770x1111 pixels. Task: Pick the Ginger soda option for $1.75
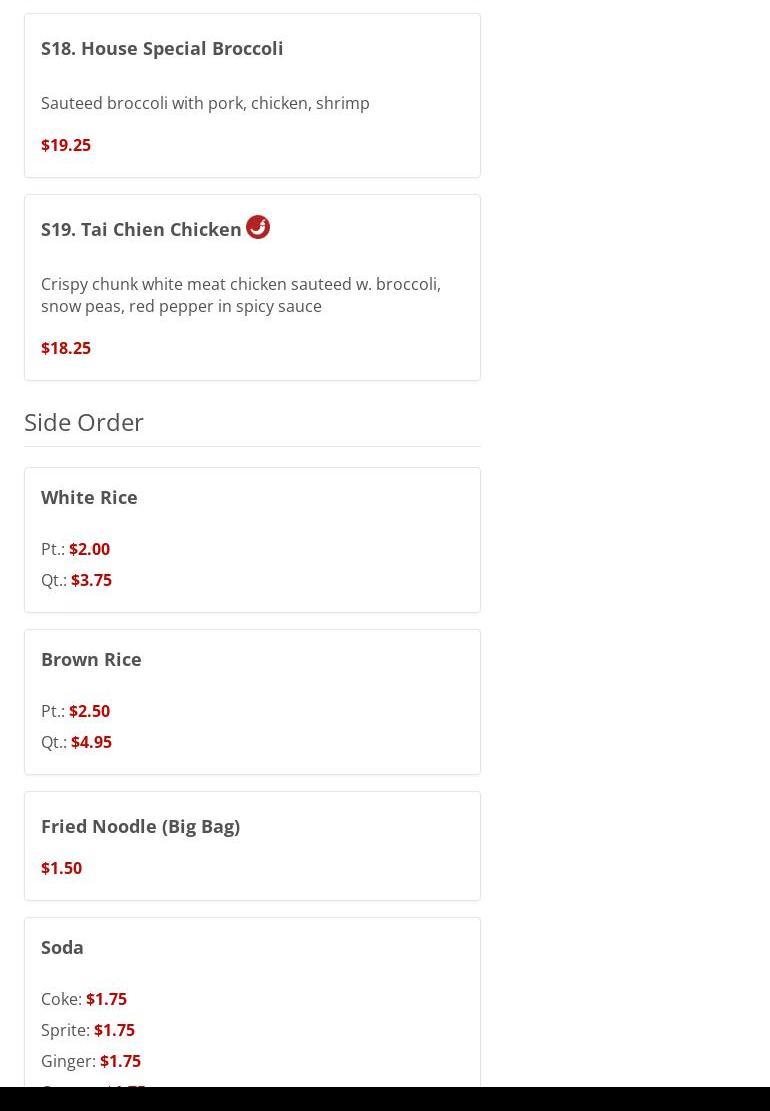(91, 1061)
